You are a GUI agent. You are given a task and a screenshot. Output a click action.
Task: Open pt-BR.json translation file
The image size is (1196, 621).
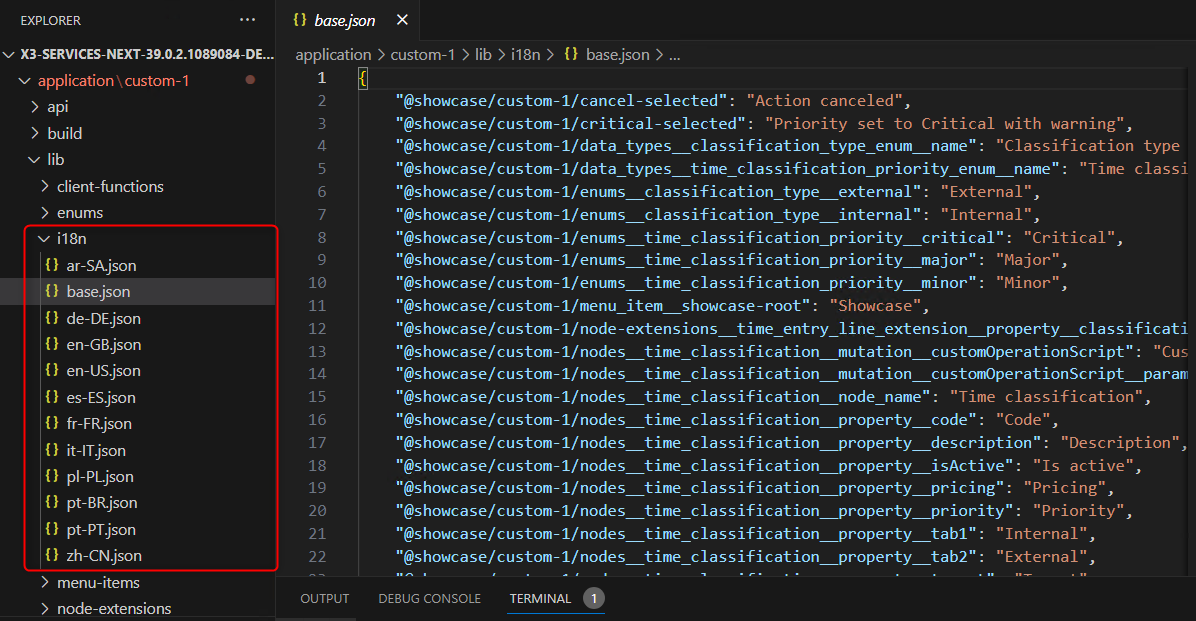click(102, 502)
